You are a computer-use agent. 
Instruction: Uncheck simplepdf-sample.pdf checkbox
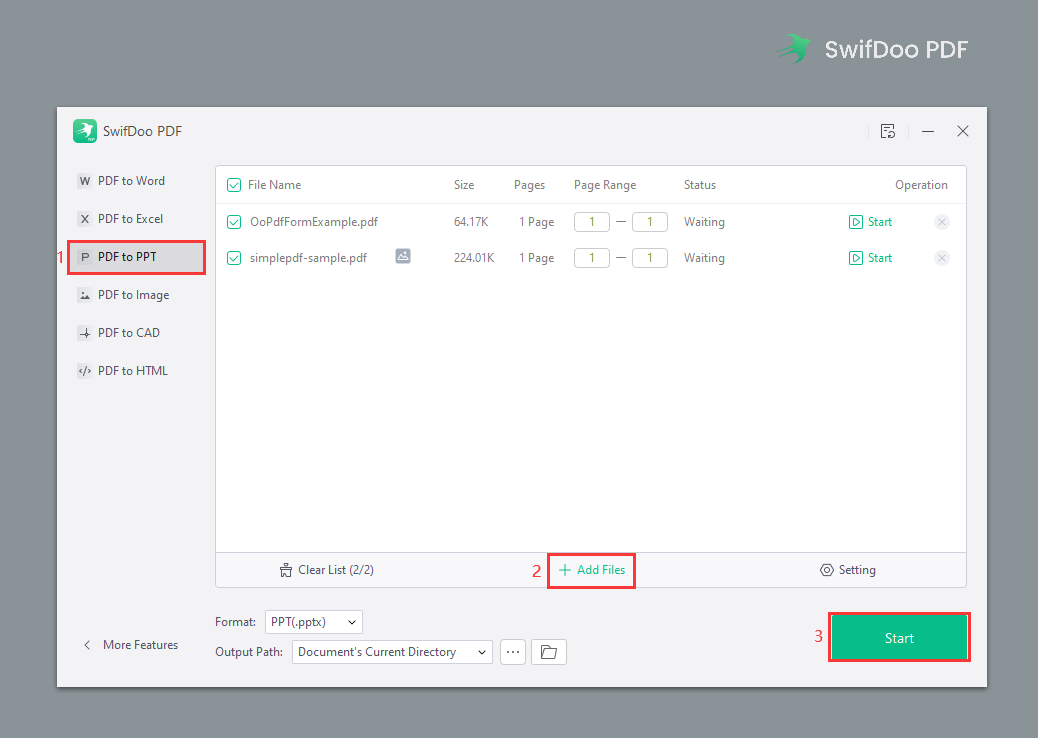234,257
